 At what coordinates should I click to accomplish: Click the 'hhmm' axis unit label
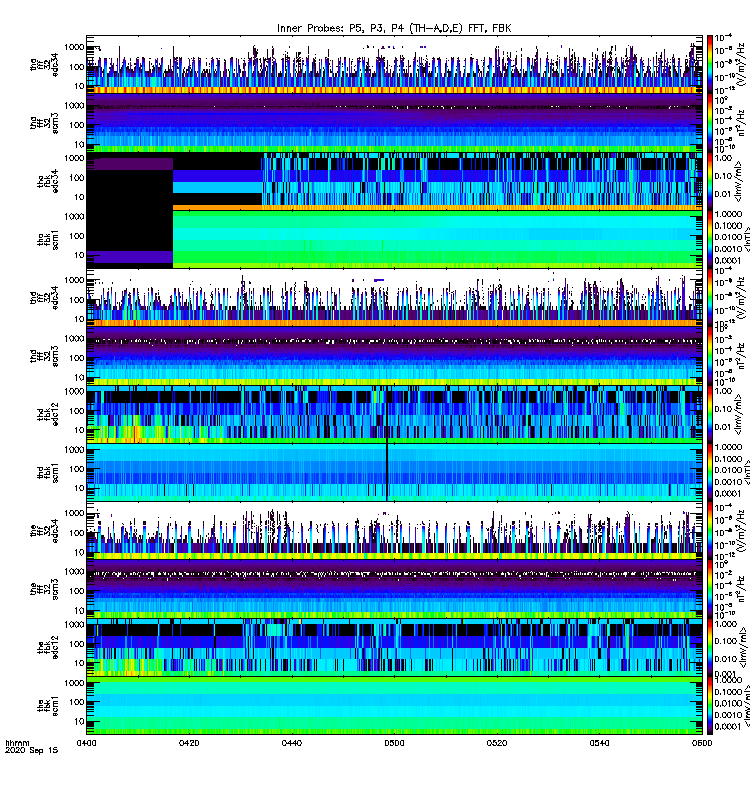pos(17,742)
